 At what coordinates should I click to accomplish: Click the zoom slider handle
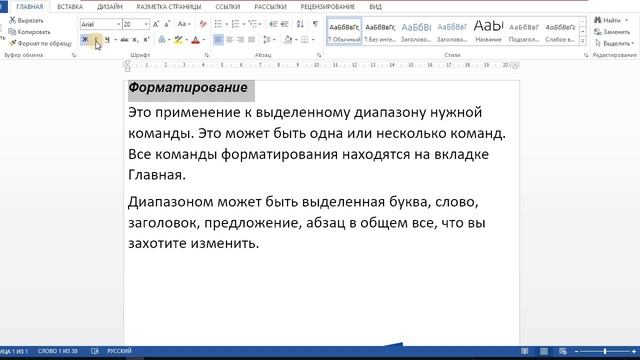coord(605,351)
